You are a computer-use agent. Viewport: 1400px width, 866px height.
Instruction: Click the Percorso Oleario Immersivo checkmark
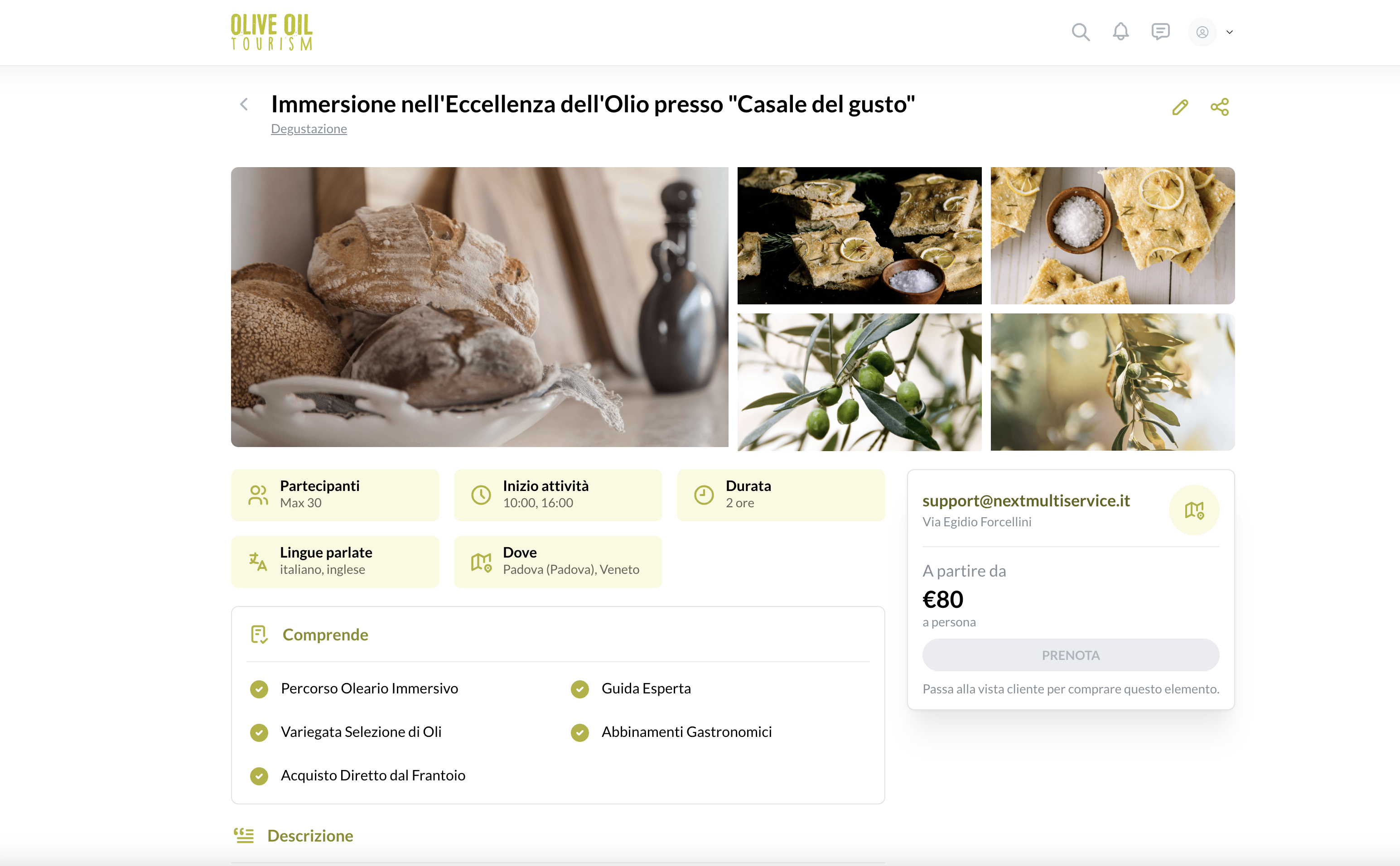[259, 689]
